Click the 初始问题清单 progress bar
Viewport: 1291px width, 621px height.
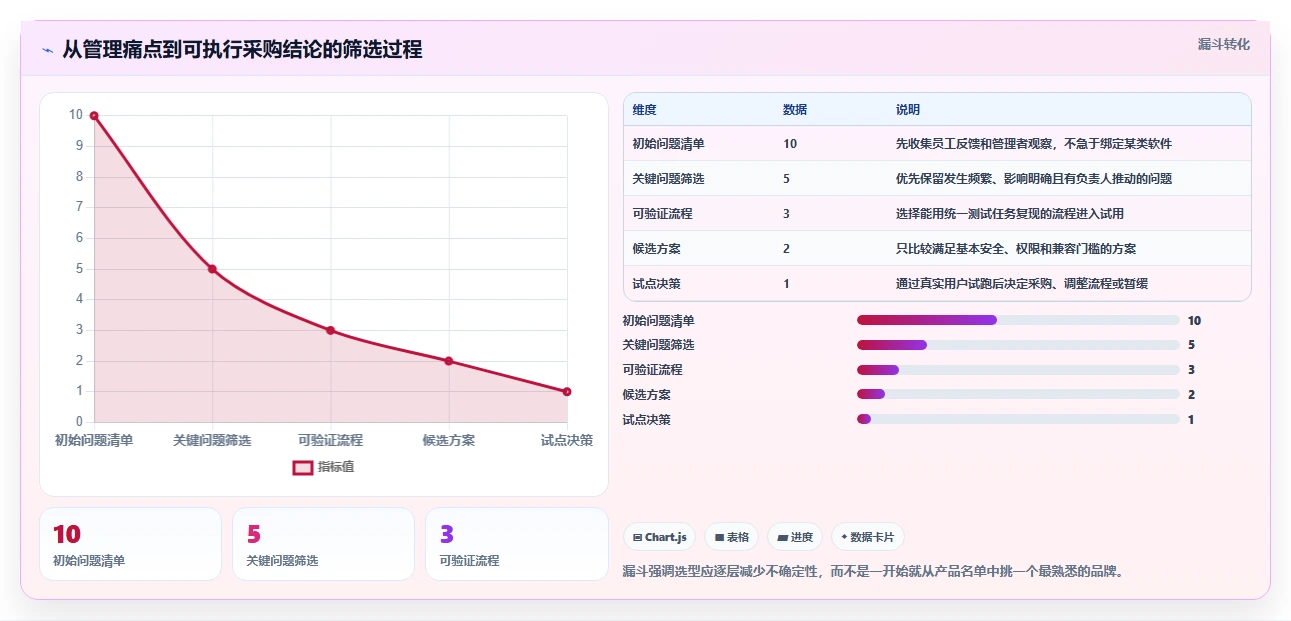coord(1018,320)
